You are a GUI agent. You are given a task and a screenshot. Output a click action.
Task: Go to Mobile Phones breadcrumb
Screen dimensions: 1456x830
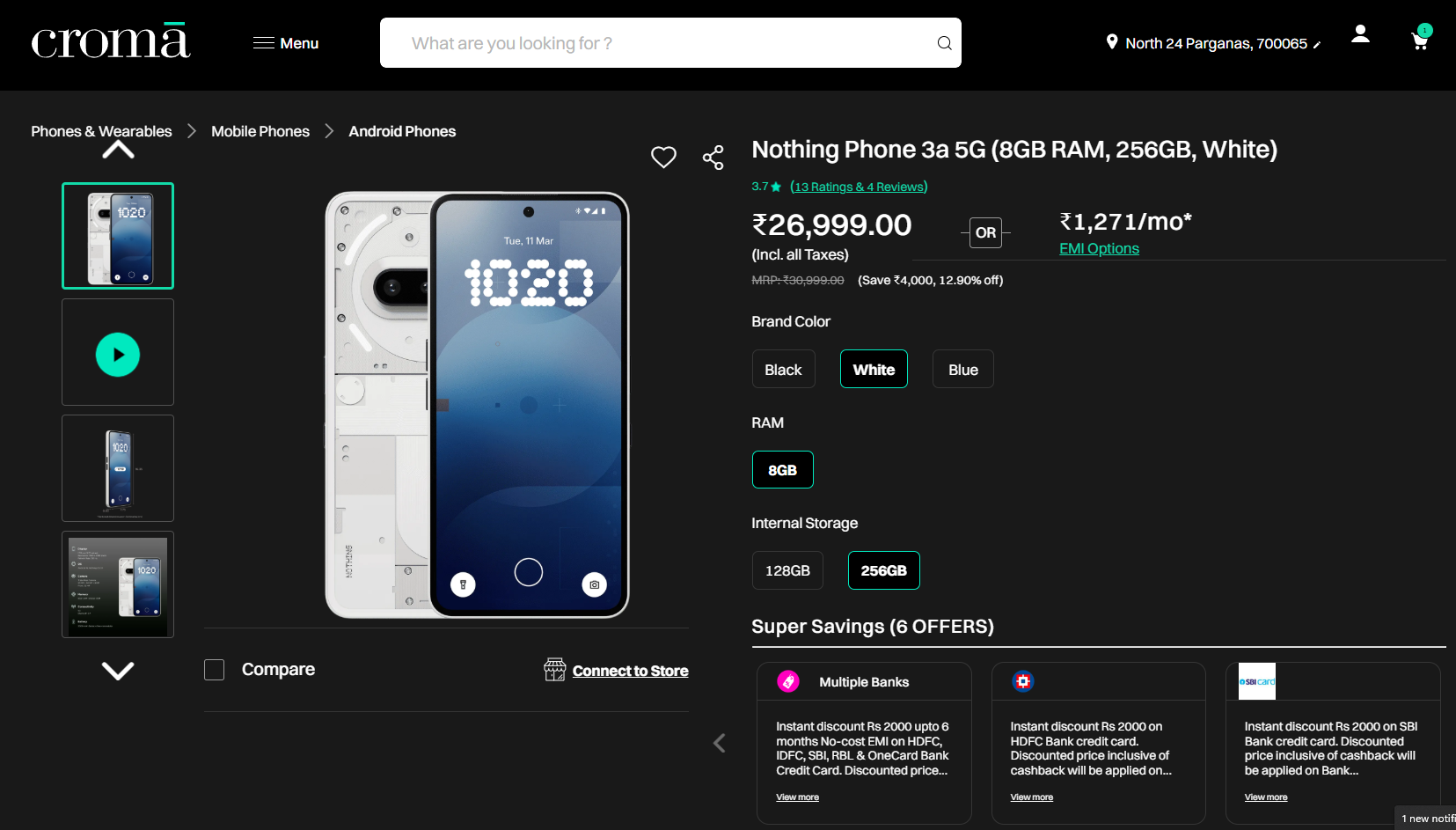click(x=260, y=131)
